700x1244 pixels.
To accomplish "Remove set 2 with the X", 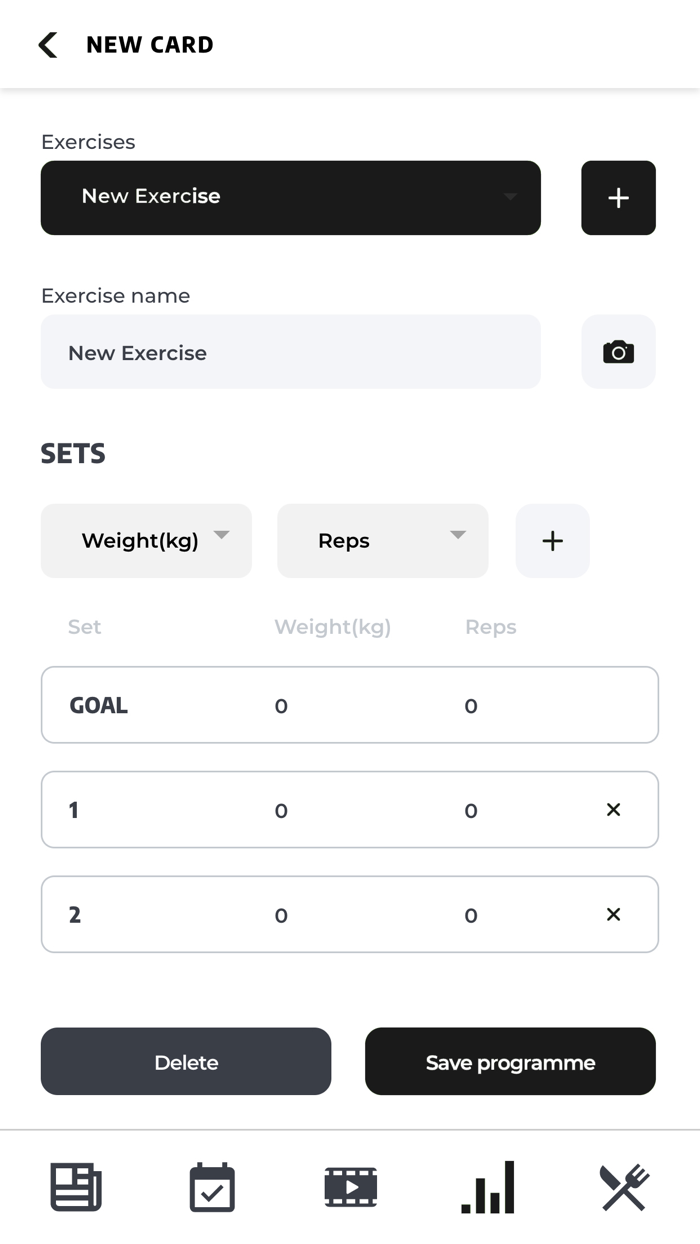I will [x=613, y=915].
